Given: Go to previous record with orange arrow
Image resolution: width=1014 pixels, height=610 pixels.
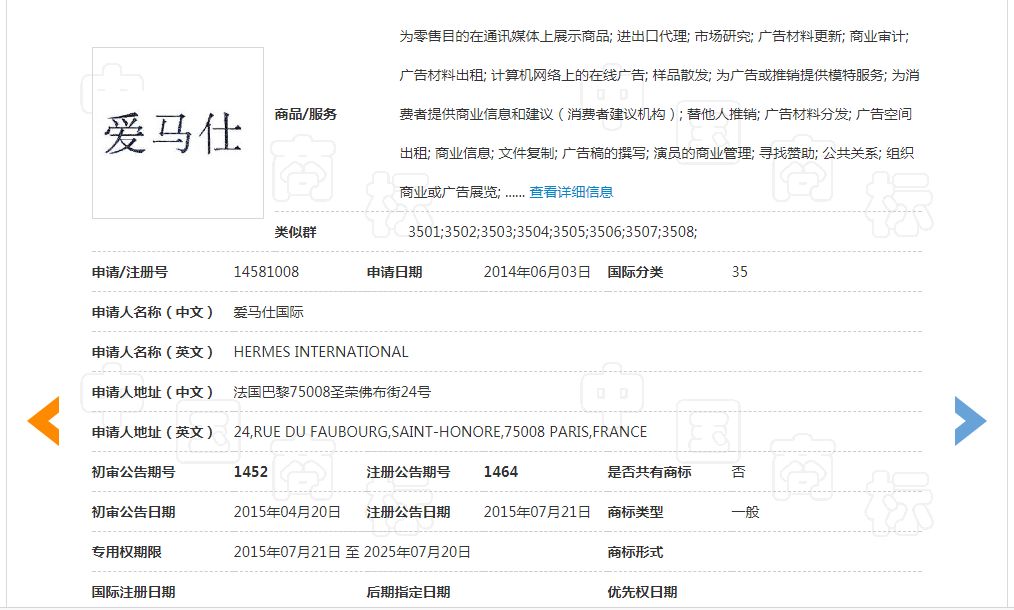Looking at the screenshot, I should click(x=43, y=420).
